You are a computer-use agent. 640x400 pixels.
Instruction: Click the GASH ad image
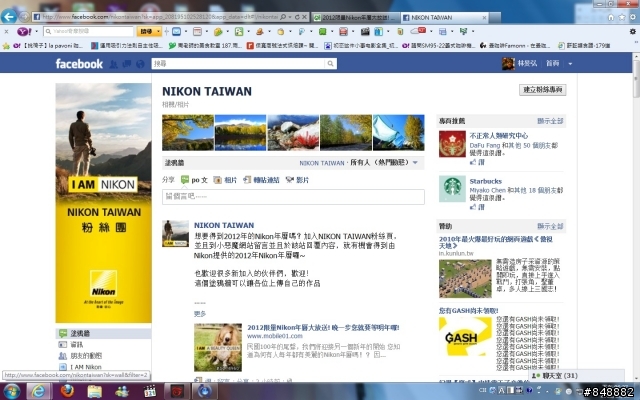465,337
